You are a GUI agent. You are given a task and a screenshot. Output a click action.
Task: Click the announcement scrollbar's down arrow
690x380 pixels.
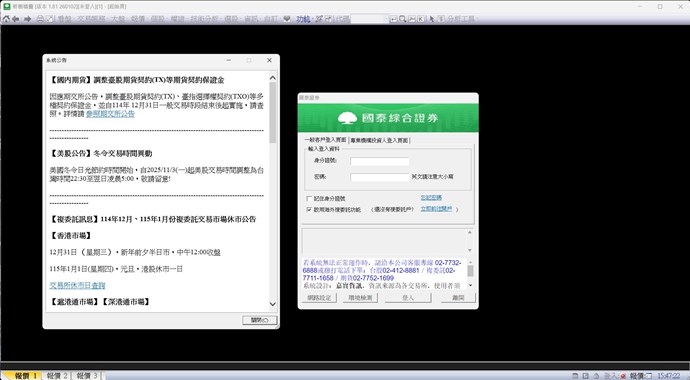pyautogui.click(x=273, y=304)
